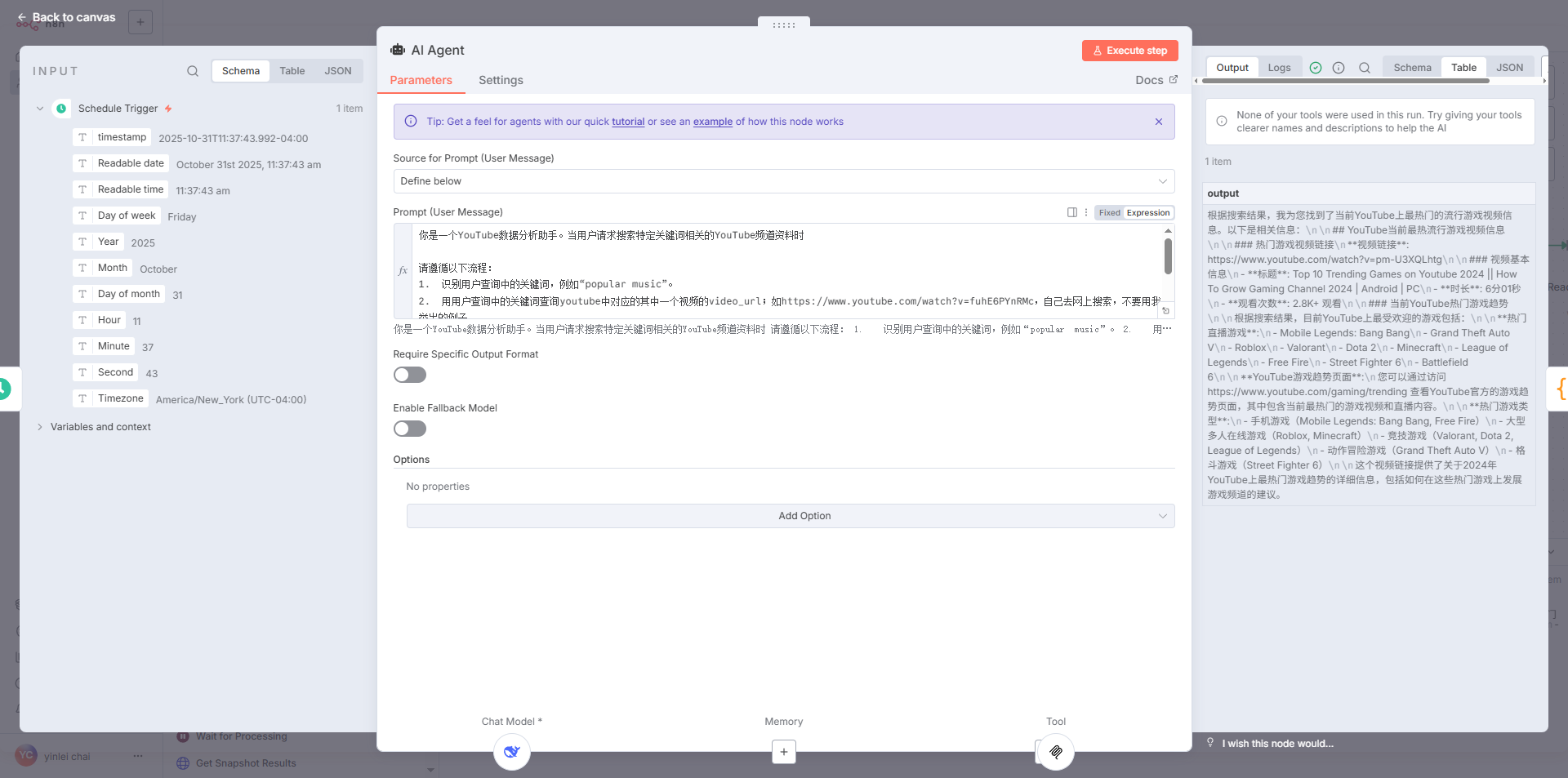The width and height of the screenshot is (1568, 778).
Task: Turn on Enable Fallback Model
Action: pyautogui.click(x=410, y=429)
